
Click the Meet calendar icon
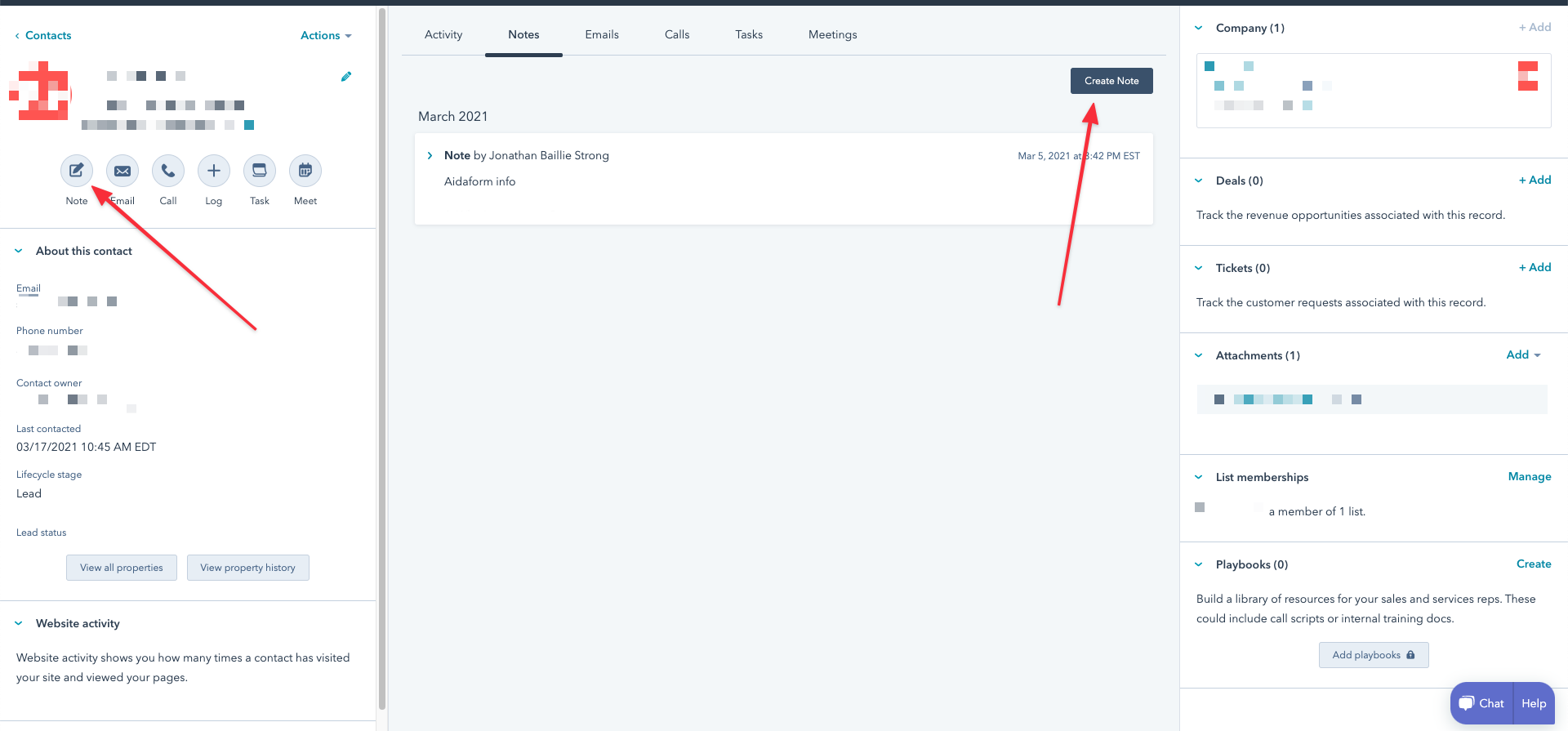pos(305,171)
